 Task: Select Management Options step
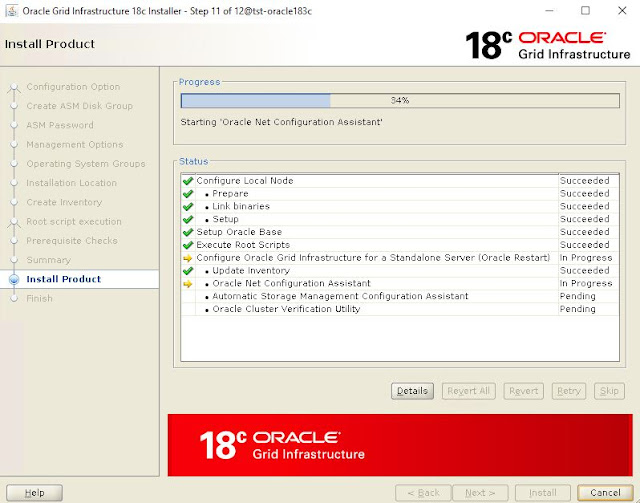75,145
